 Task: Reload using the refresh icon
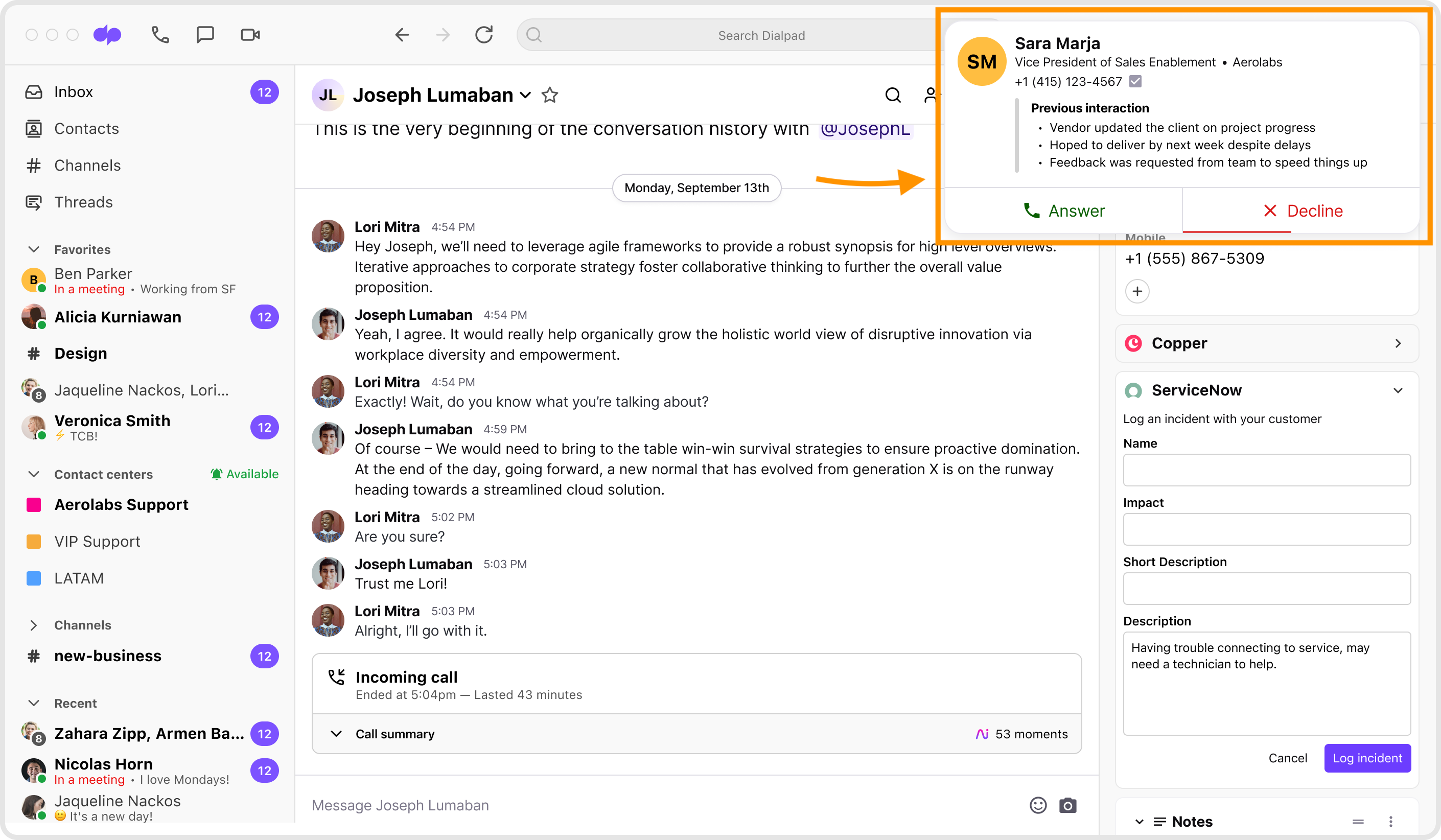[484, 35]
